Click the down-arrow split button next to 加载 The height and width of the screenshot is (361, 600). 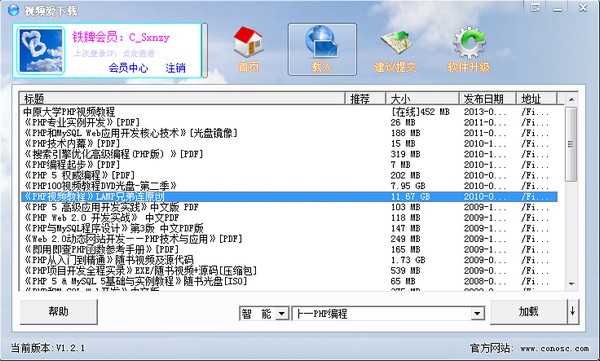tap(572, 312)
